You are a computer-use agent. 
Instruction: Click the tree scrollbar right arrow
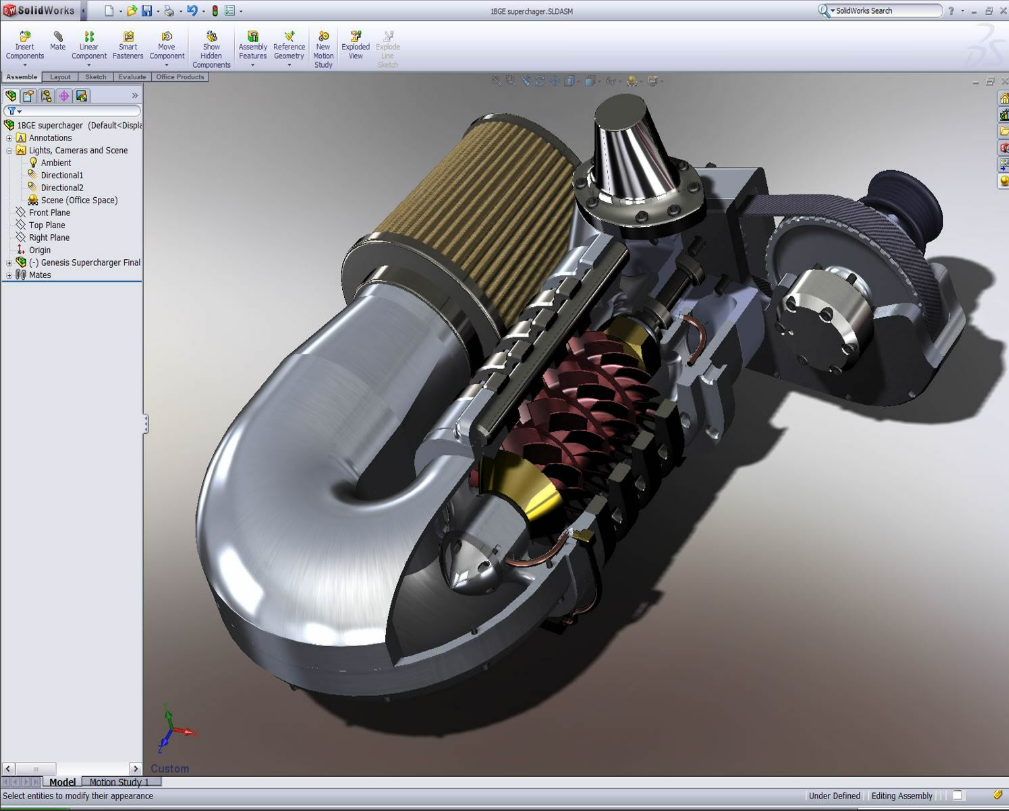135,769
